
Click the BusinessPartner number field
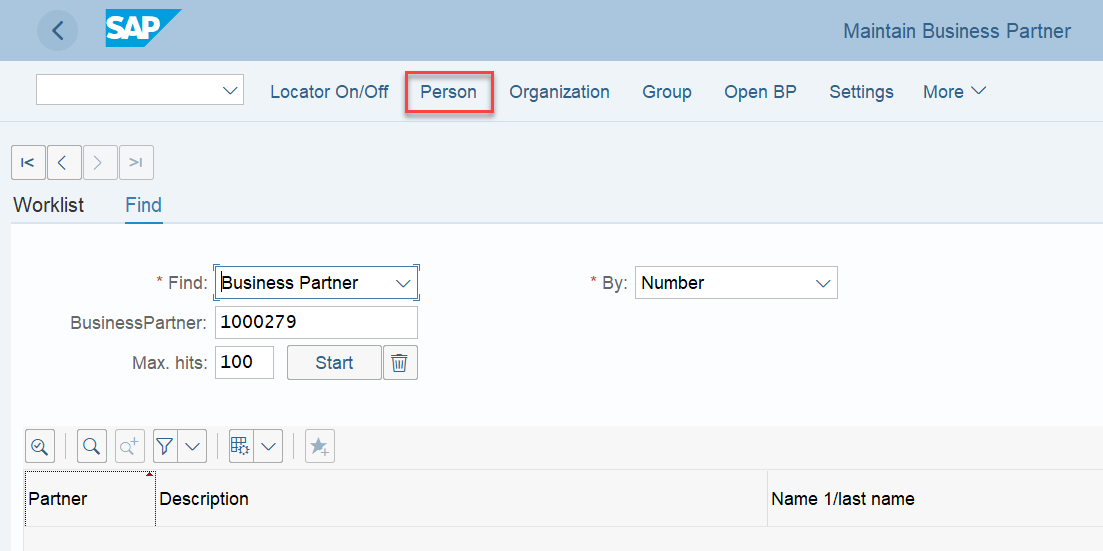316,322
